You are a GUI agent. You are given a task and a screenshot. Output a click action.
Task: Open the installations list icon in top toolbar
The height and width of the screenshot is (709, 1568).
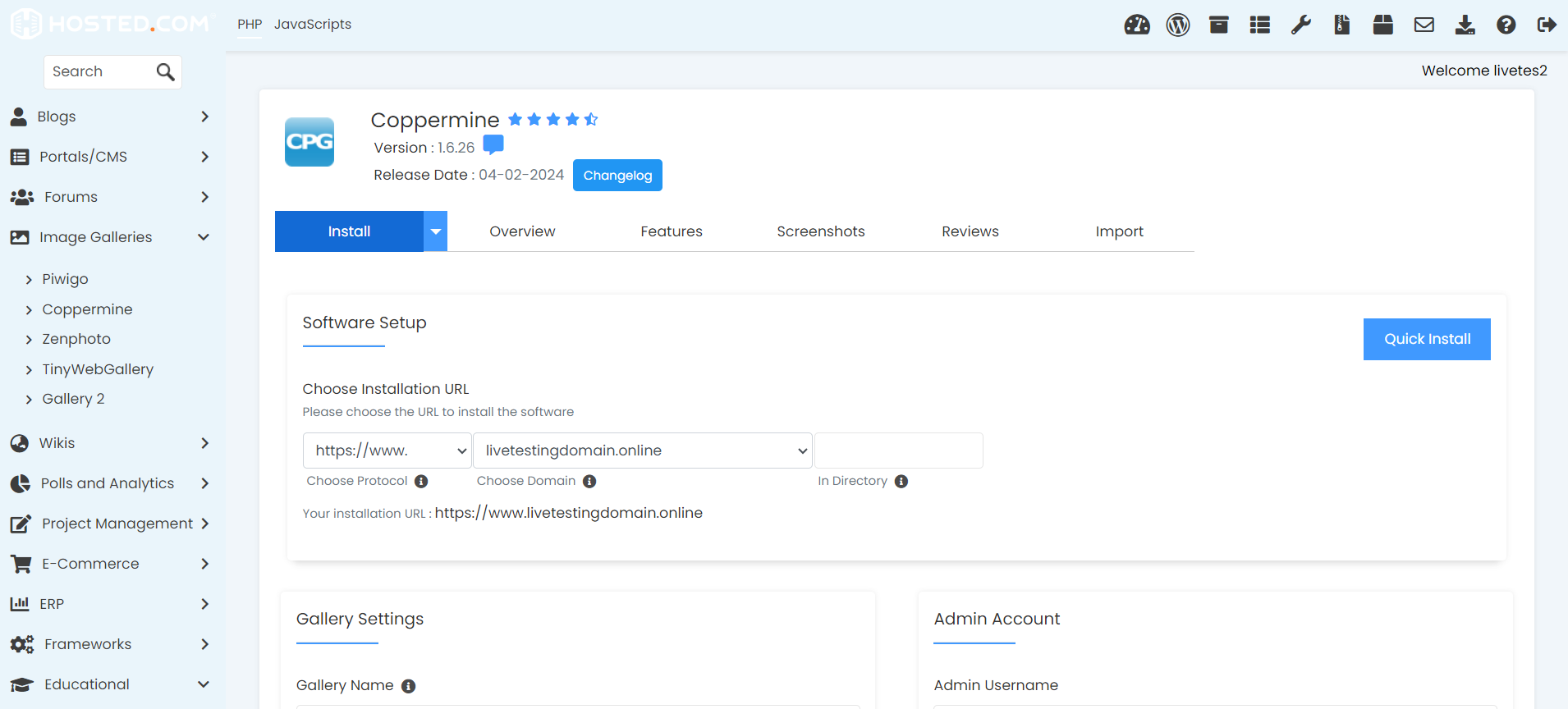(1260, 25)
